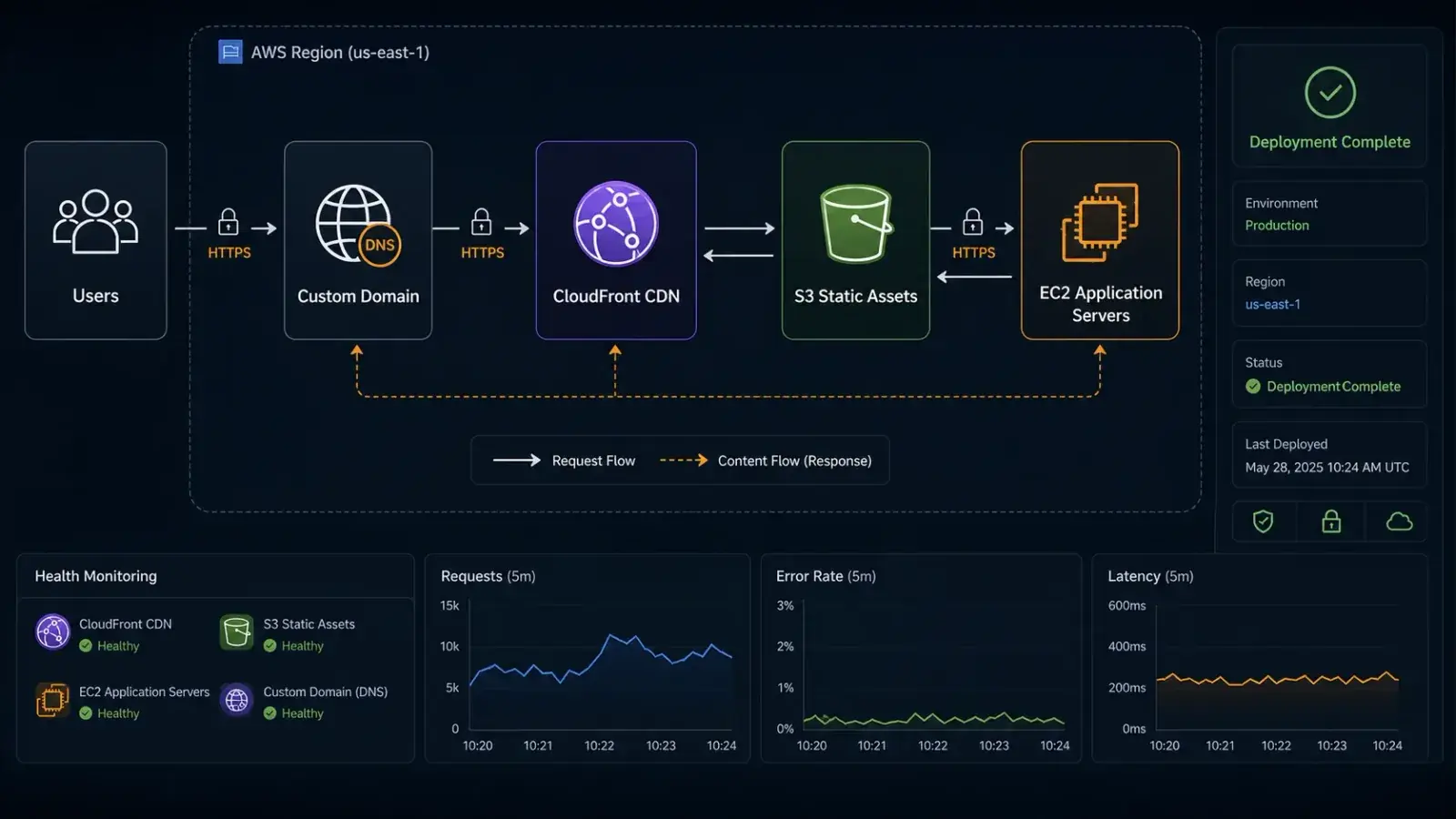Click S3 Static Assets icon in Health Monitoring
1456x819 pixels.
(x=237, y=632)
